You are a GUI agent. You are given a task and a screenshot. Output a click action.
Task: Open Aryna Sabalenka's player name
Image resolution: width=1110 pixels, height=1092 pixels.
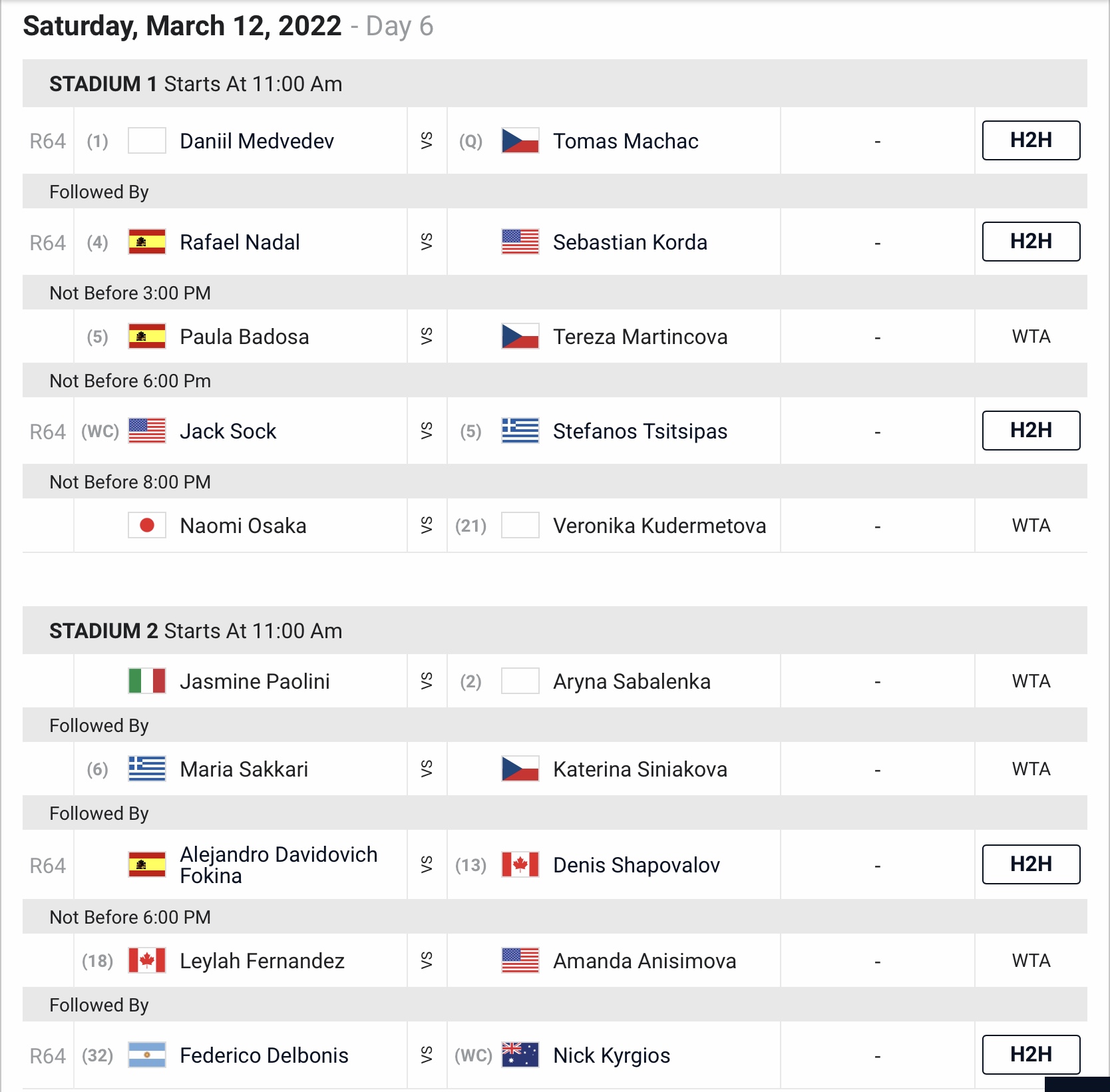pos(632,681)
